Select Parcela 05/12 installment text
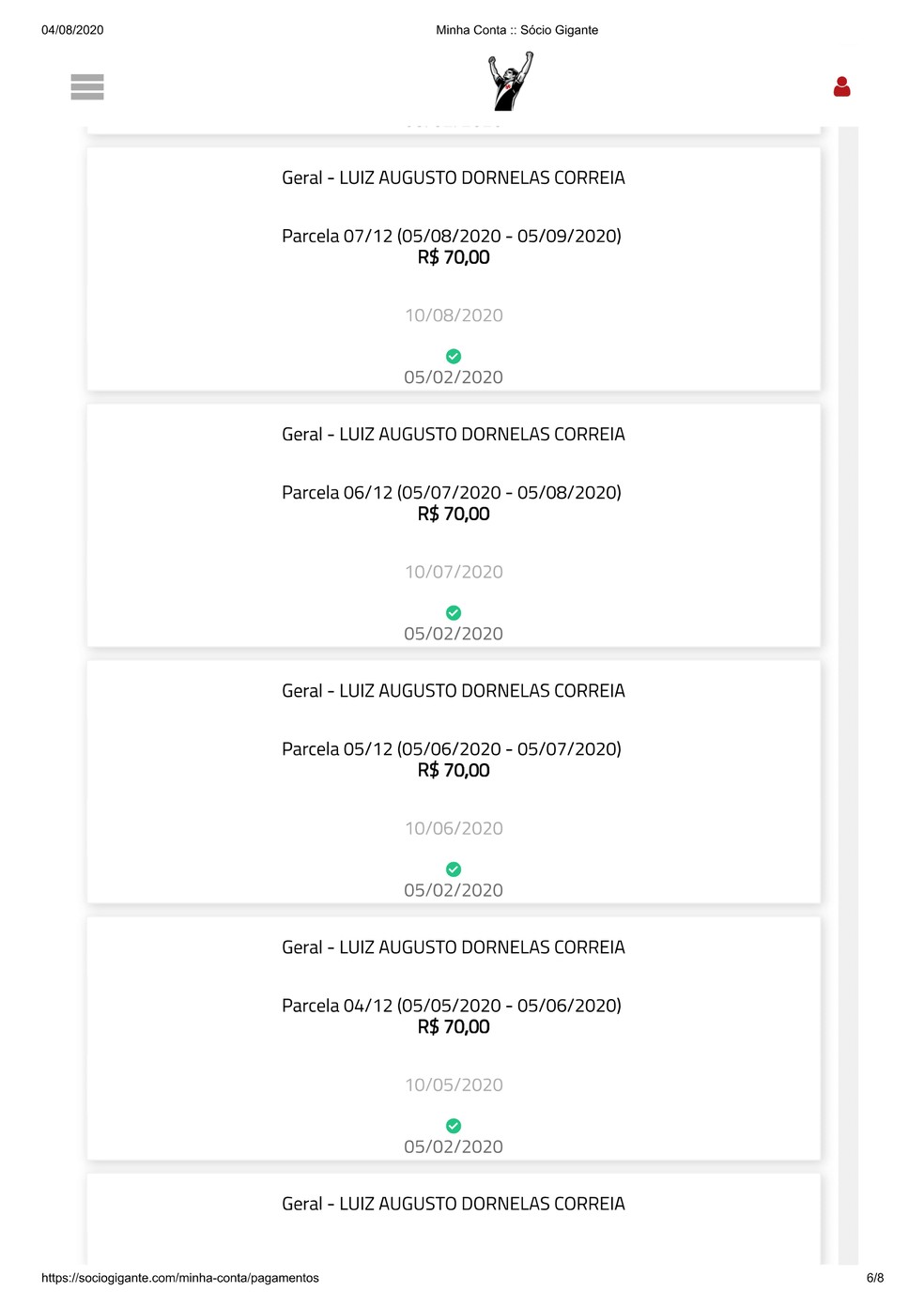 pyautogui.click(x=452, y=748)
